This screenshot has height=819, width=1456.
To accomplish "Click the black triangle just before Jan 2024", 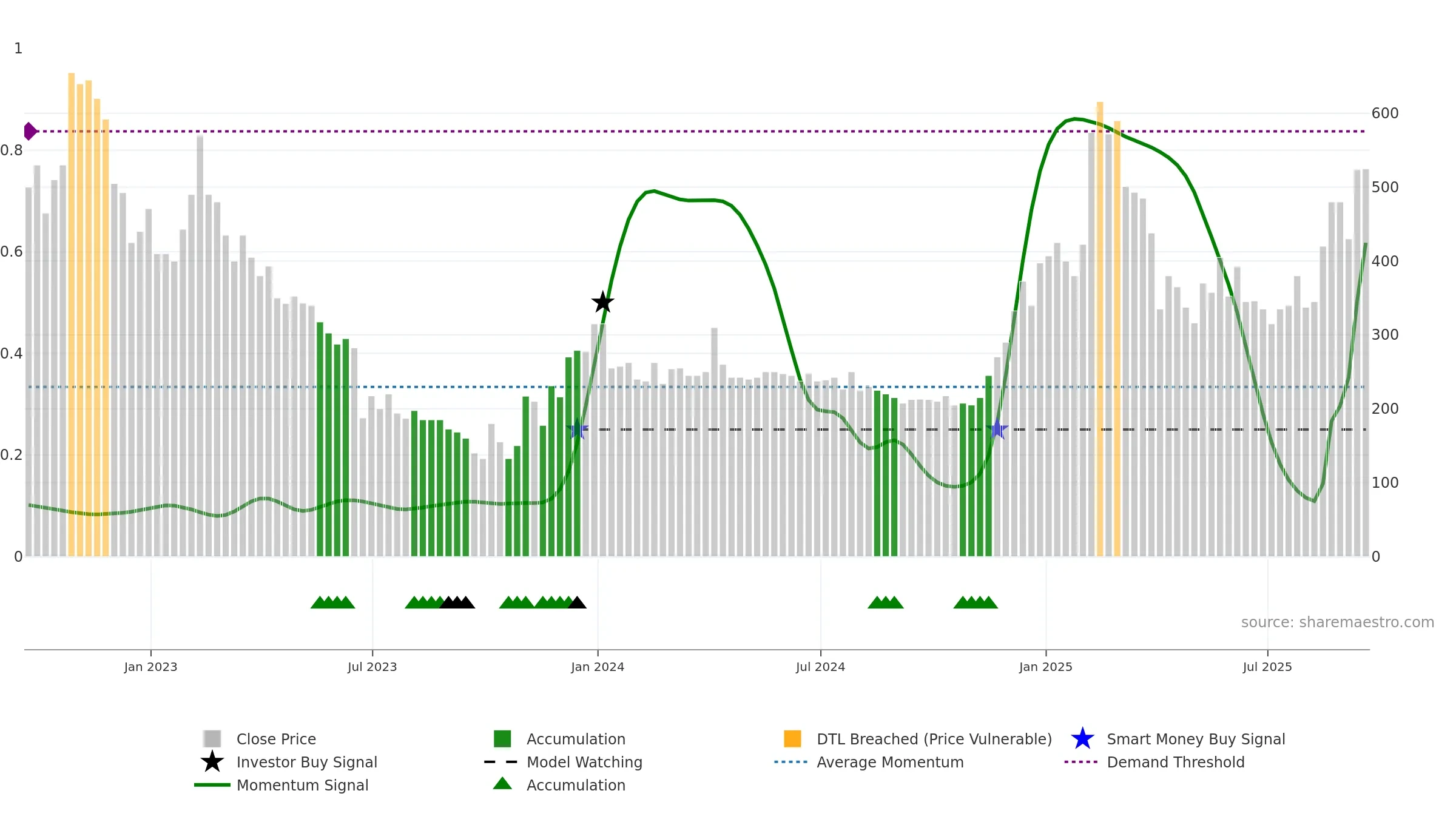I will 577,602.
